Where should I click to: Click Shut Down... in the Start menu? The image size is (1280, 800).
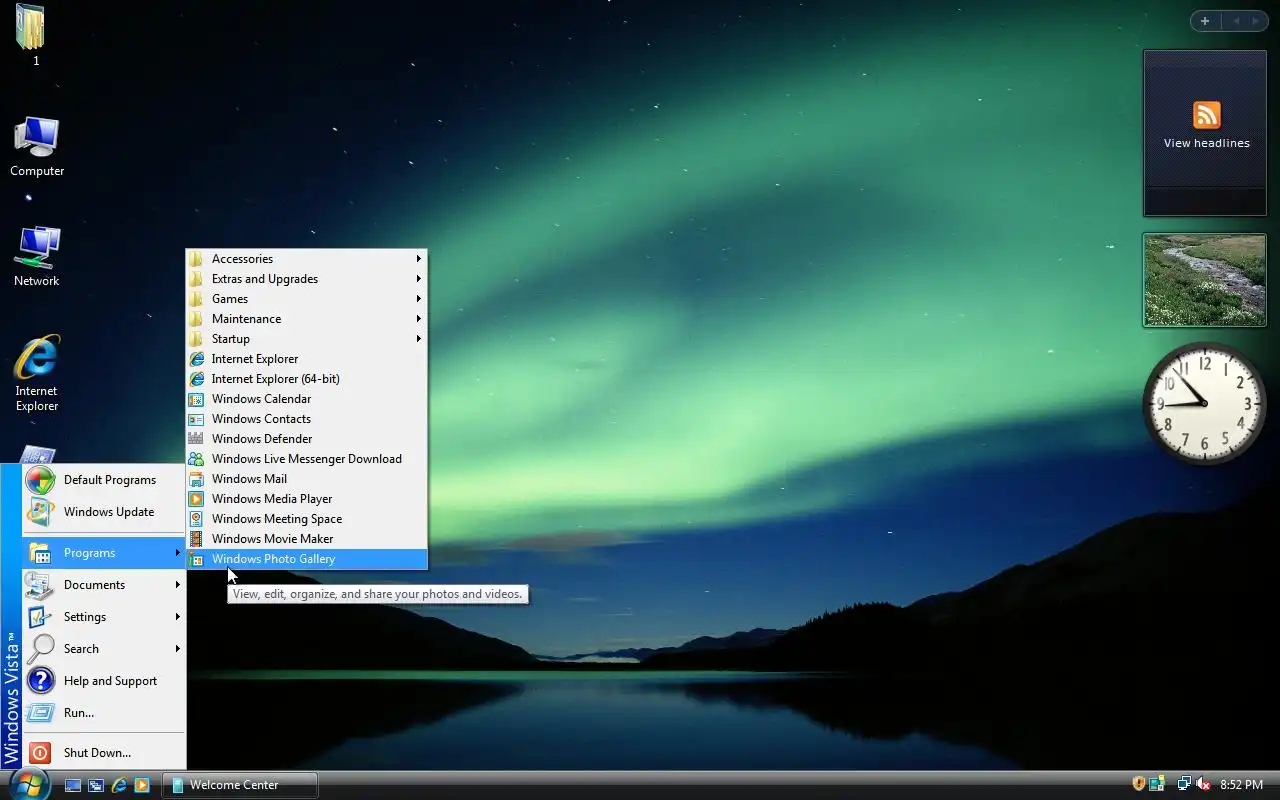[103, 753]
